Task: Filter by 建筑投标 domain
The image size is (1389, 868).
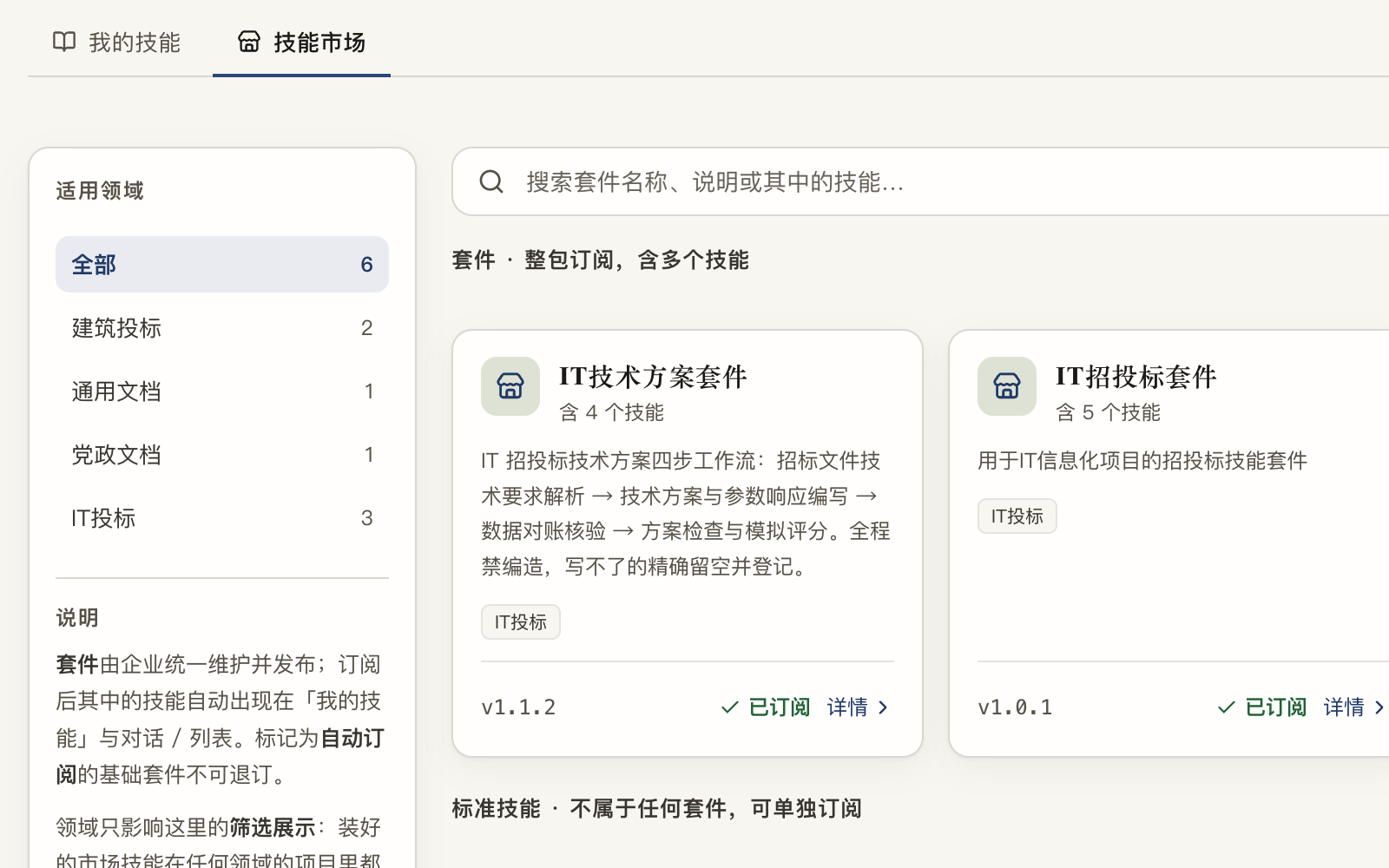Action: [x=222, y=328]
